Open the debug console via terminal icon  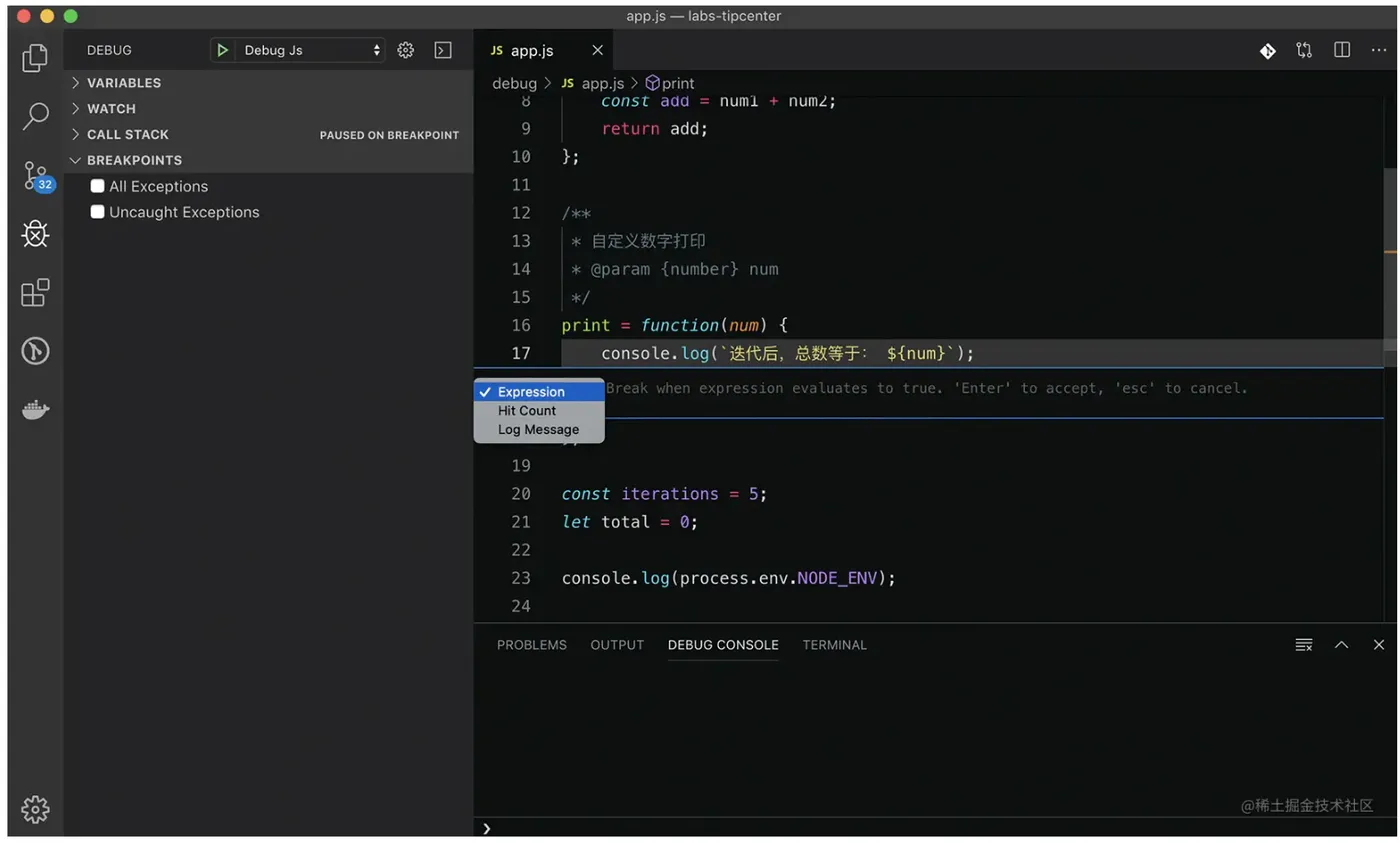point(442,50)
